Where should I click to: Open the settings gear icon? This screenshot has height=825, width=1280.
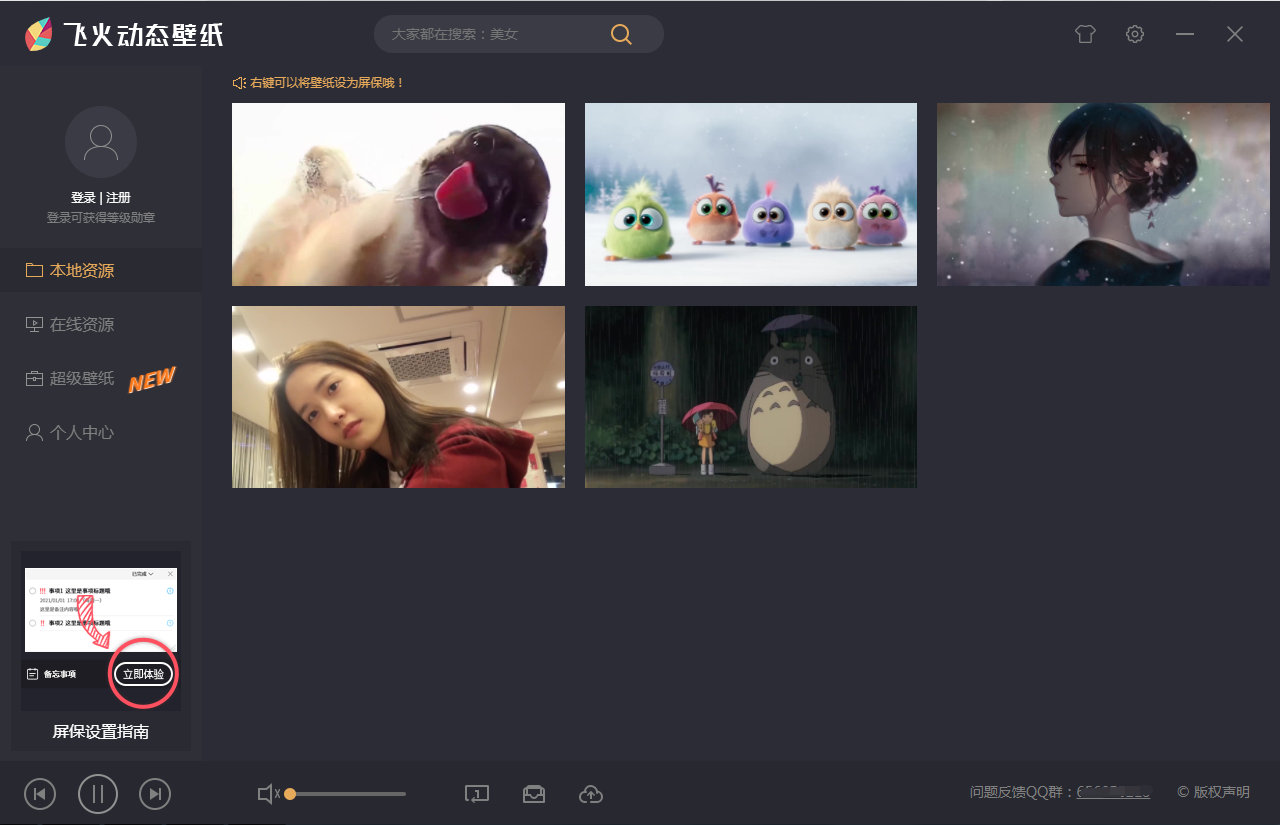[x=1135, y=34]
